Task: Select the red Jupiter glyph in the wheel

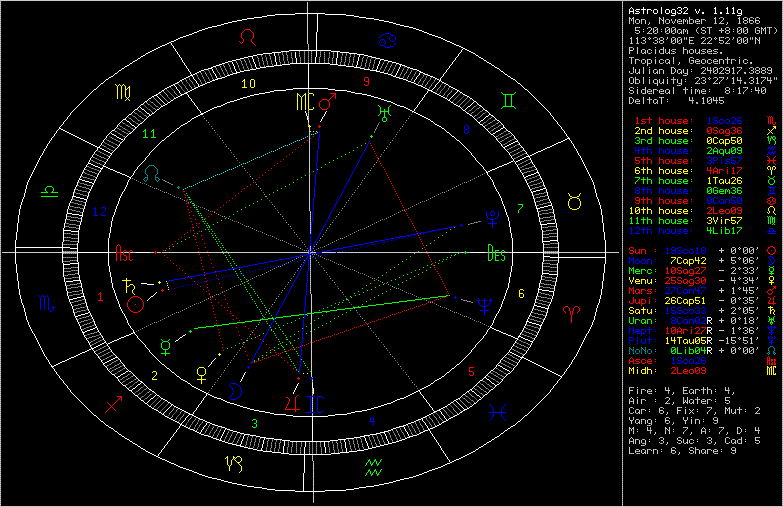Action: [x=292, y=401]
